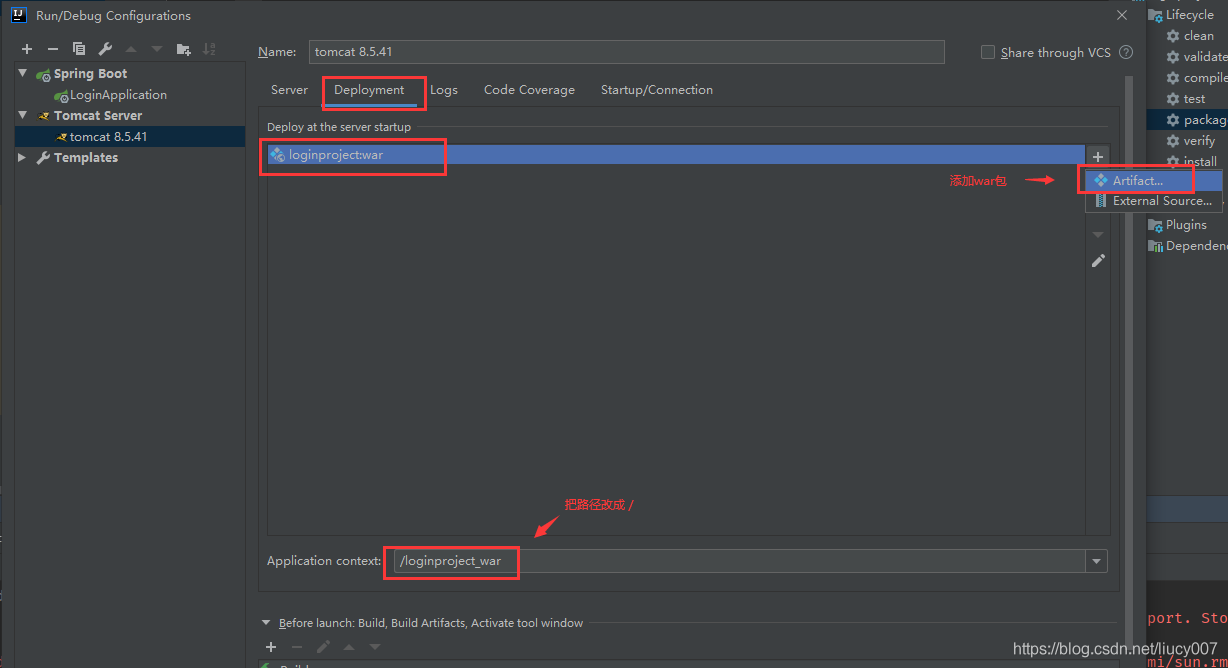1228x668 pixels.
Task: Collapse the Before launch section
Action: 266,623
